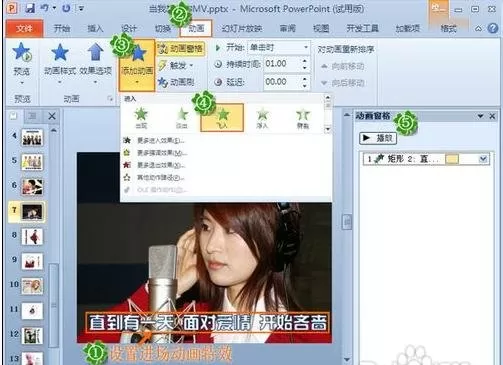Increase the 持续时间 duration with up spinner
Viewport: 503px width, 365px height.
tap(305, 61)
